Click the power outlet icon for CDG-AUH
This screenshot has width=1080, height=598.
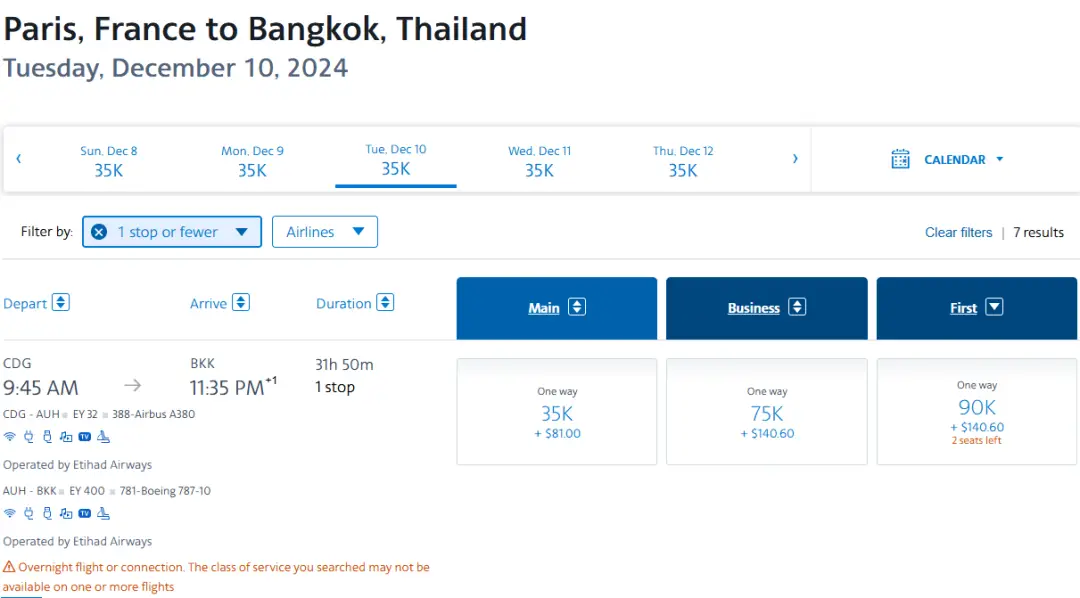click(28, 436)
